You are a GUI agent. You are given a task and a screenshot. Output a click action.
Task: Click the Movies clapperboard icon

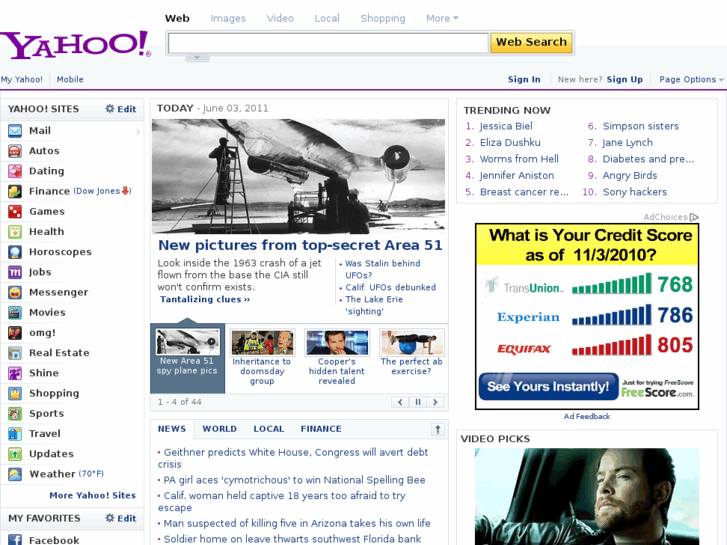15,312
